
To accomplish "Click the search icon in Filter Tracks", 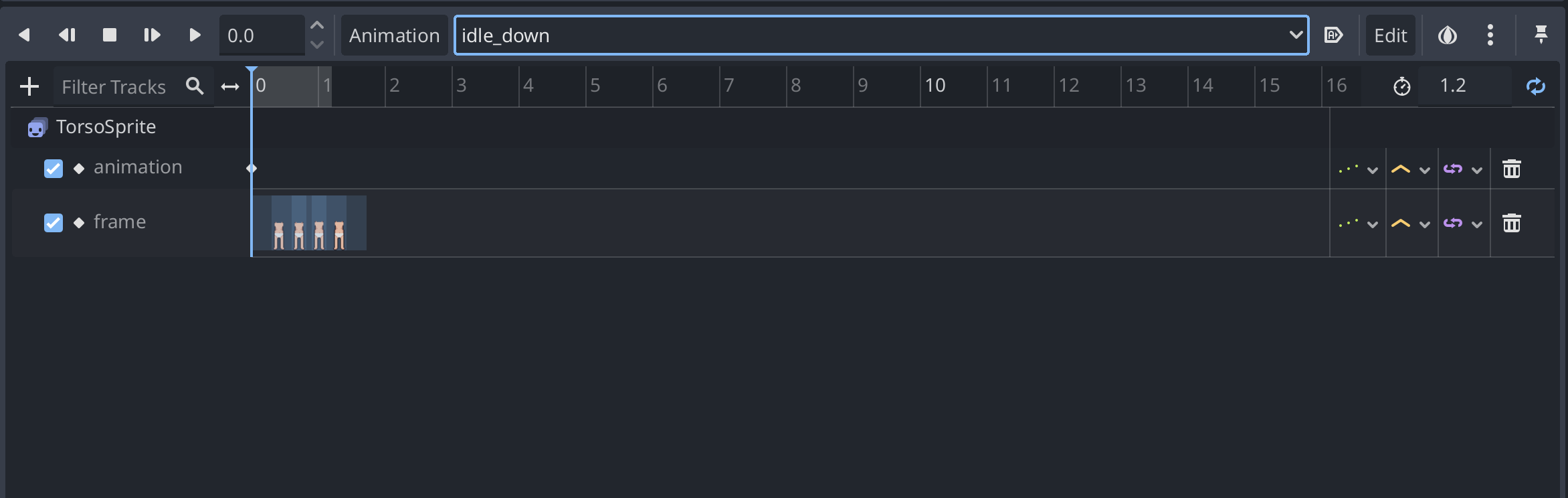I will coord(195,86).
